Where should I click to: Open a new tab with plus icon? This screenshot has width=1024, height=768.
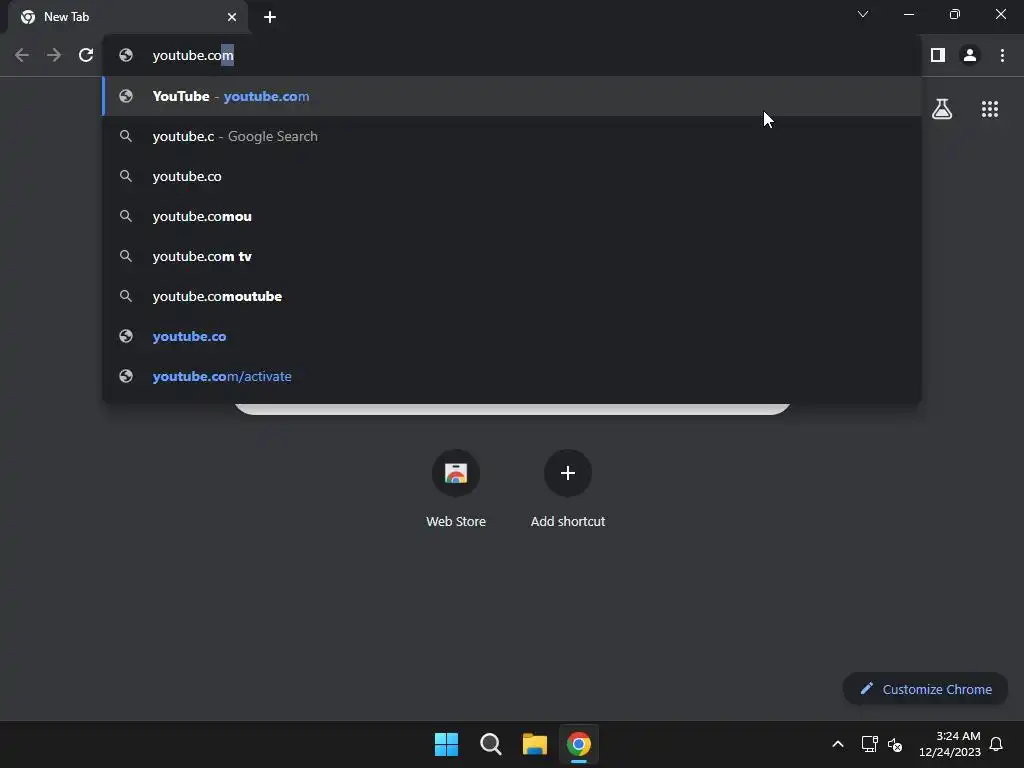coord(270,17)
